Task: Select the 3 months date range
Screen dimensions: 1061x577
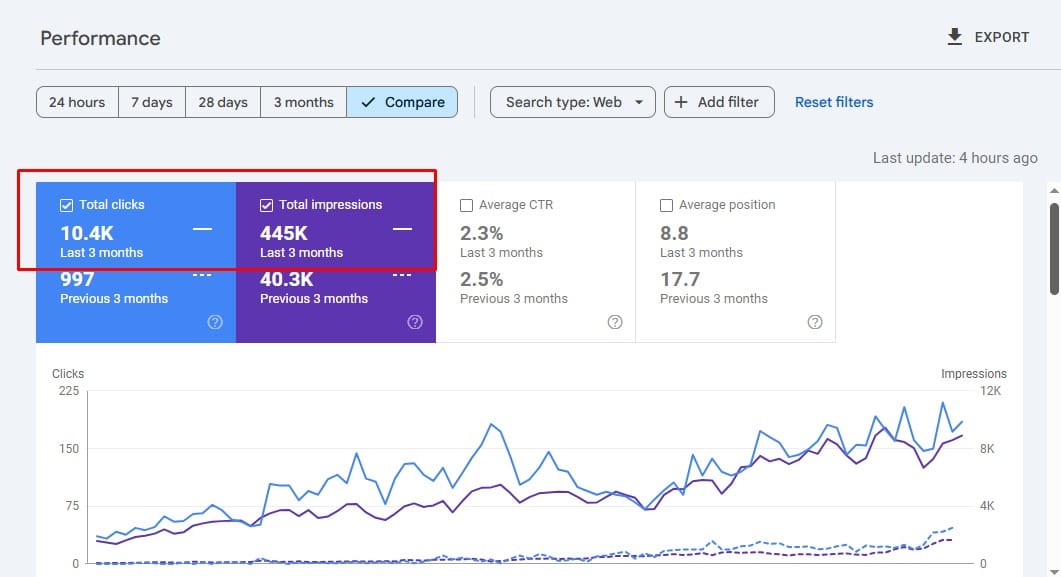Action: pyautogui.click(x=304, y=102)
